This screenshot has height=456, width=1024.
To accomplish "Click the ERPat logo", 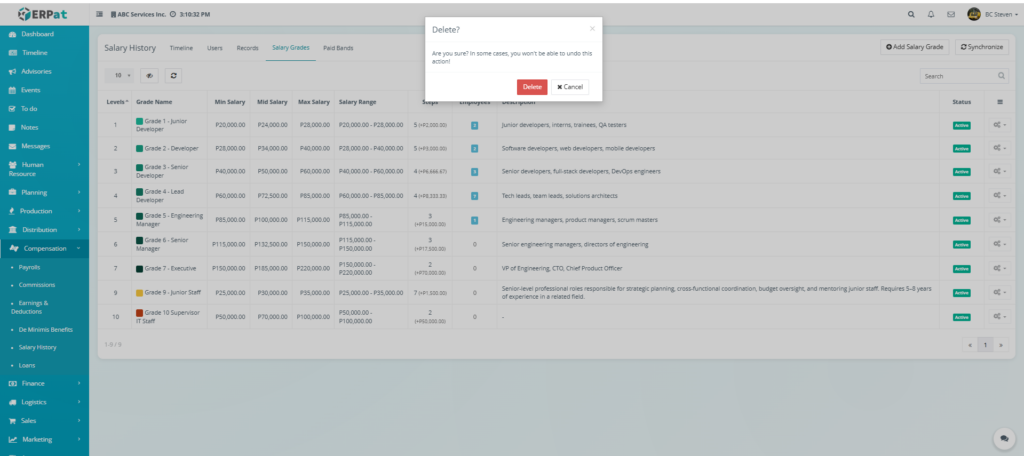I will point(41,14).
